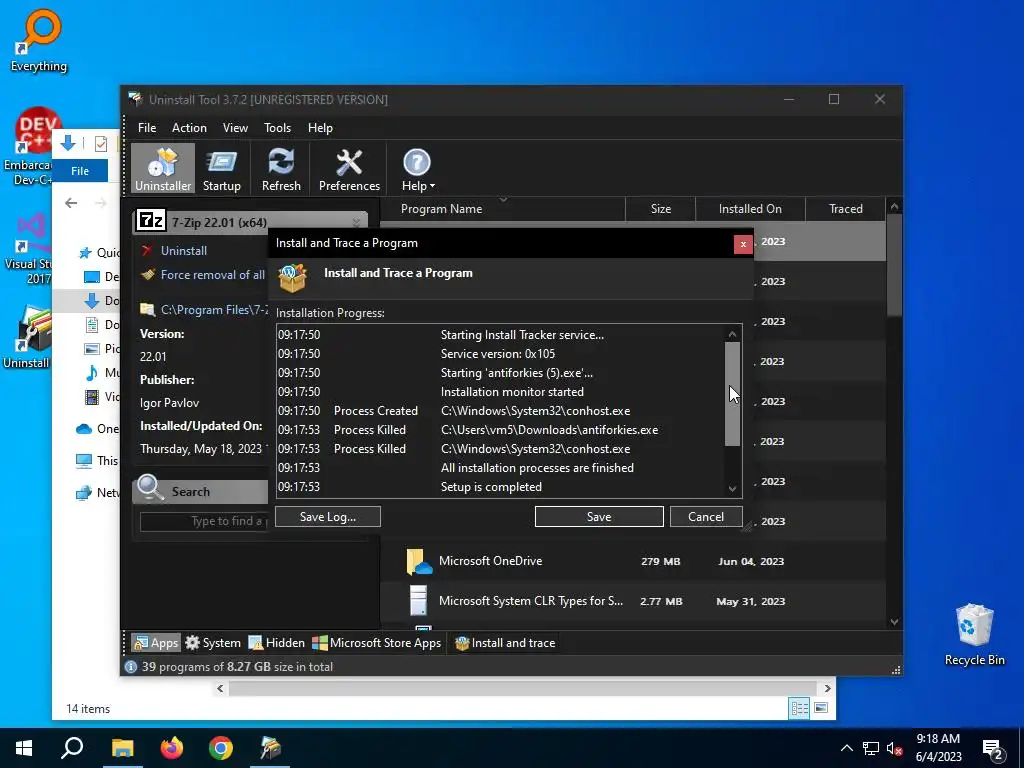1024x768 pixels.
Task: Click log scroll down arrow
Action: click(732, 488)
